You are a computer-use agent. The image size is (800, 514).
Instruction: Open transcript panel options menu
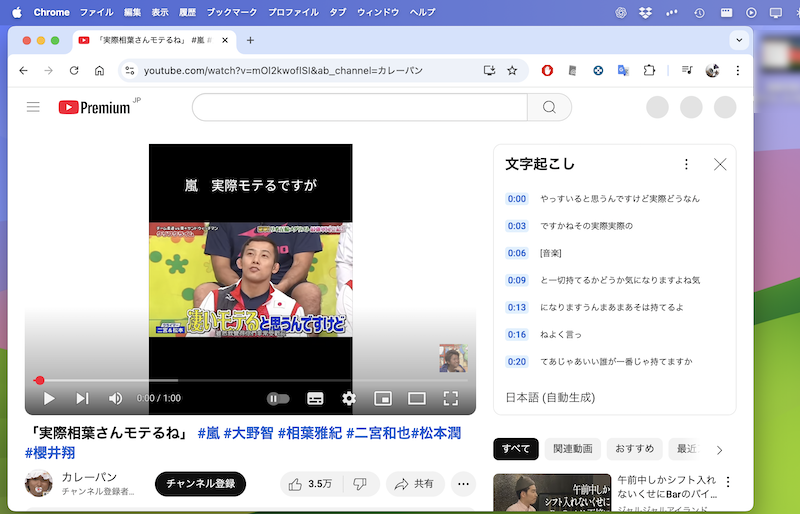tap(686, 164)
